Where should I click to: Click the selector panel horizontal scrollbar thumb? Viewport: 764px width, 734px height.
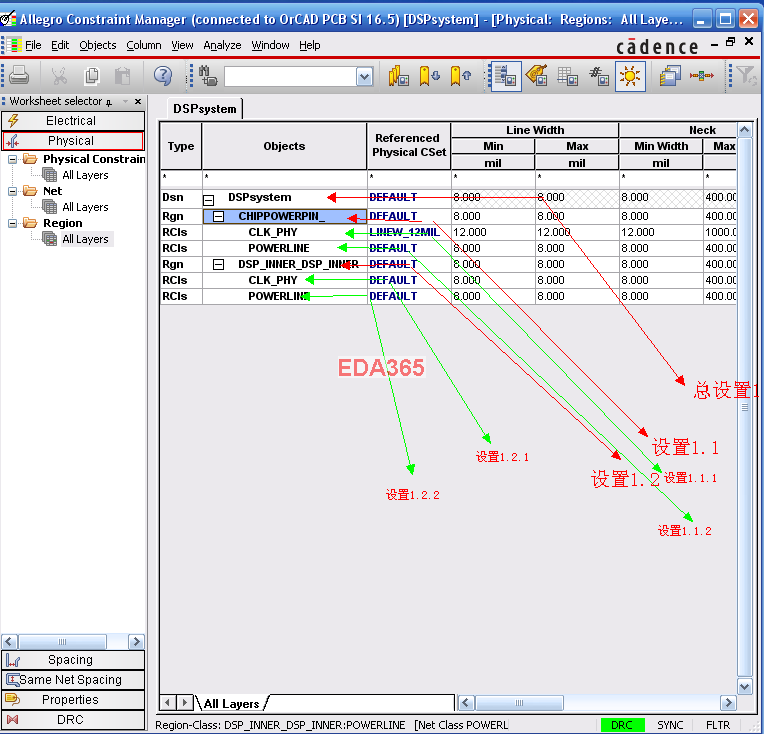point(62,641)
